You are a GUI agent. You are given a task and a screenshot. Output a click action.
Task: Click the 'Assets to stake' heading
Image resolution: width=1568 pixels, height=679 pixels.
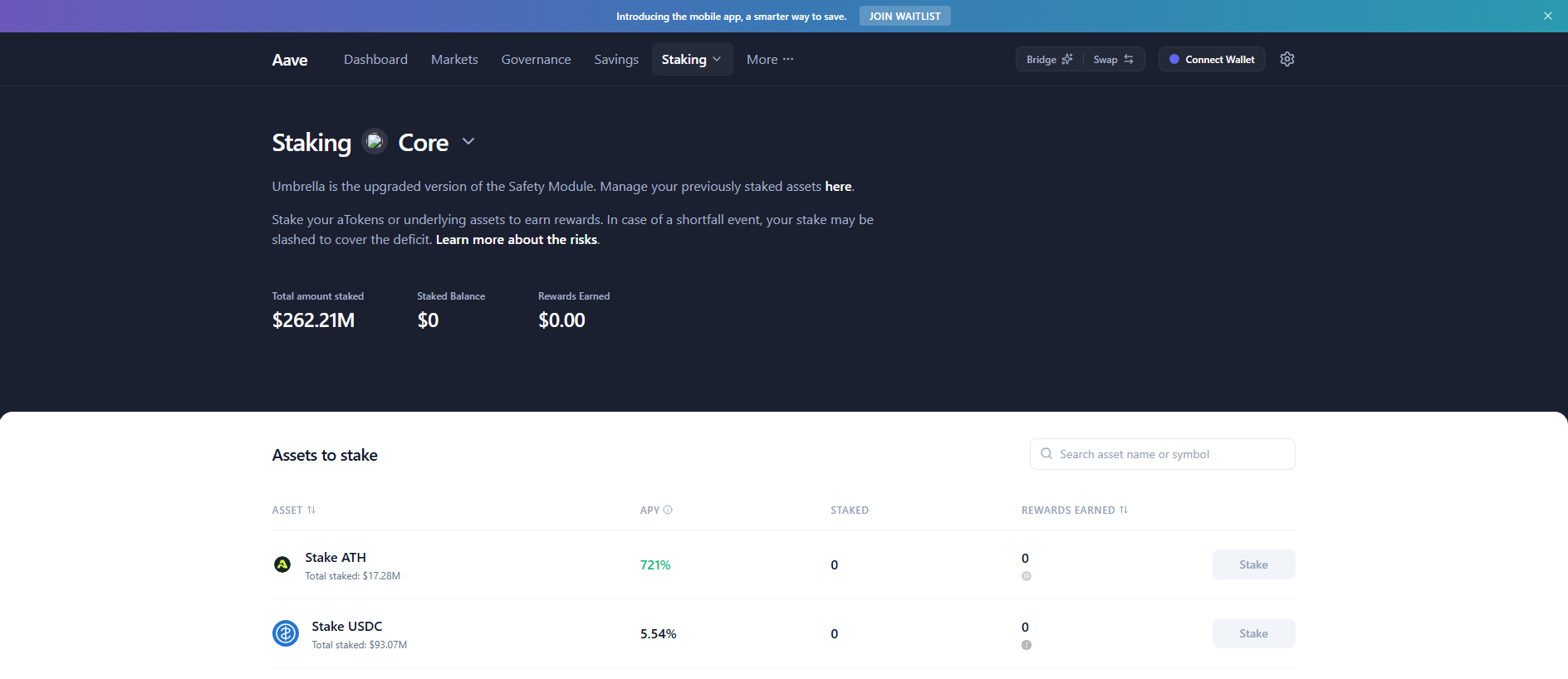click(x=325, y=455)
